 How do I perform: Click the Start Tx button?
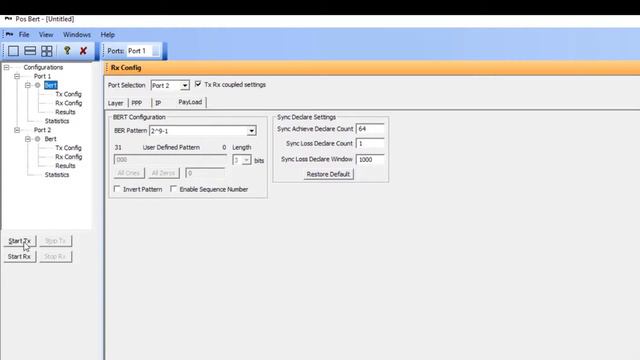coord(20,241)
